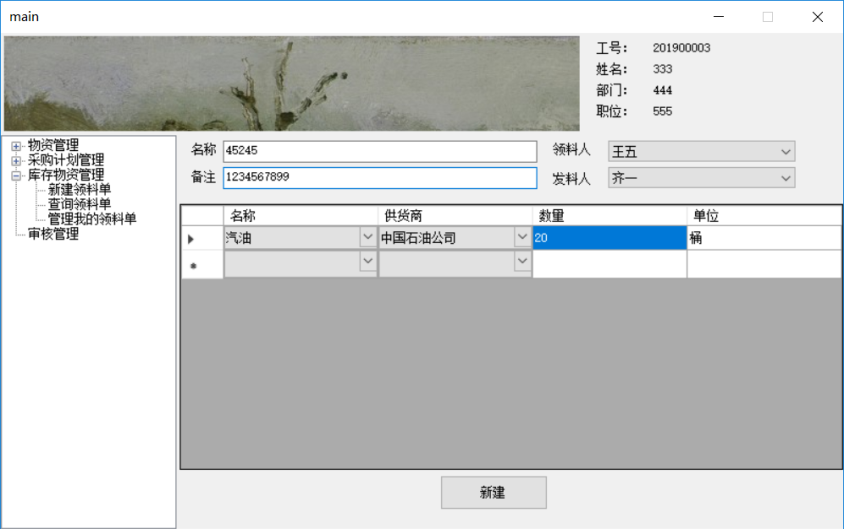This screenshot has width=844, height=529.
Task: Select the quantity cell containing 20
Action: click(x=609, y=238)
